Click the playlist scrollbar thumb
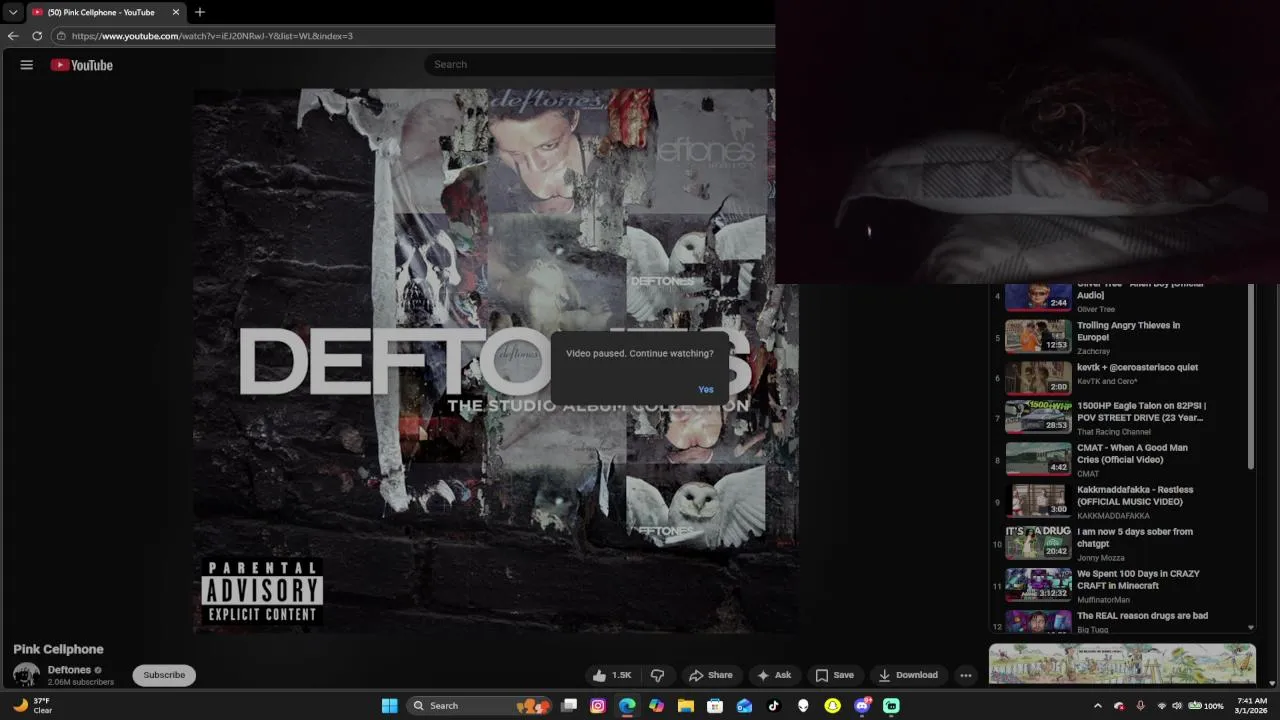The image size is (1280, 720). [x=1251, y=376]
